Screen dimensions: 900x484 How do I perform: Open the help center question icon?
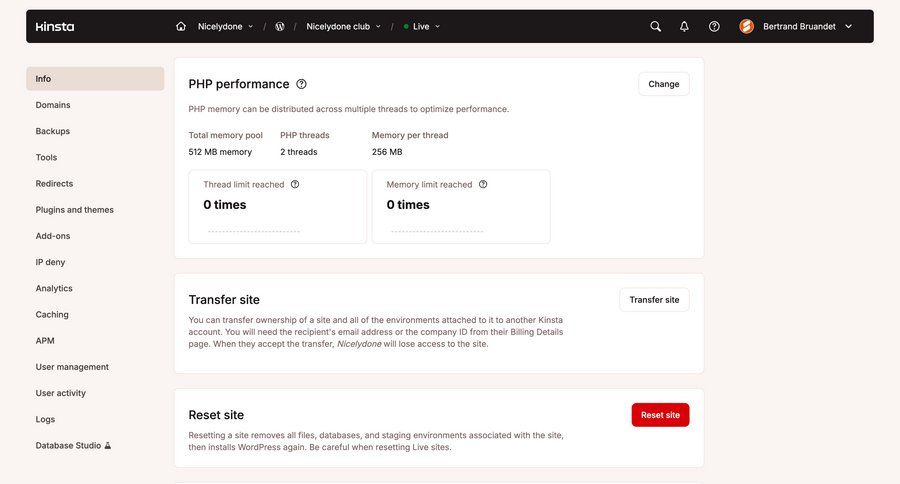click(714, 27)
